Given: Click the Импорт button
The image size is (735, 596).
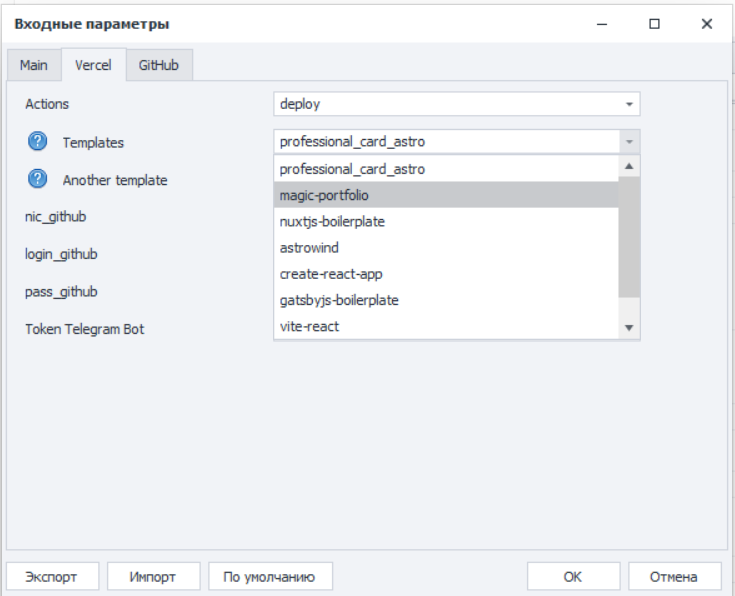Looking at the screenshot, I should coord(154,577).
